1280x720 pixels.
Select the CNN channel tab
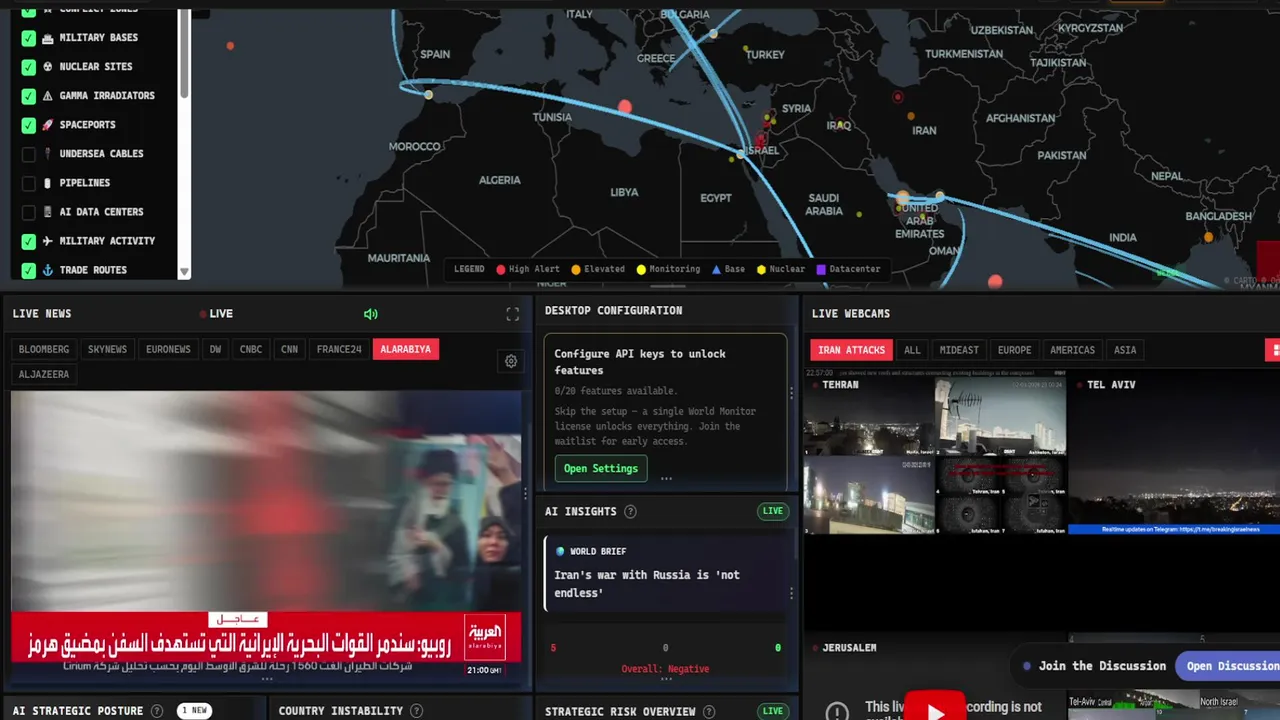(x=289, y=350)
